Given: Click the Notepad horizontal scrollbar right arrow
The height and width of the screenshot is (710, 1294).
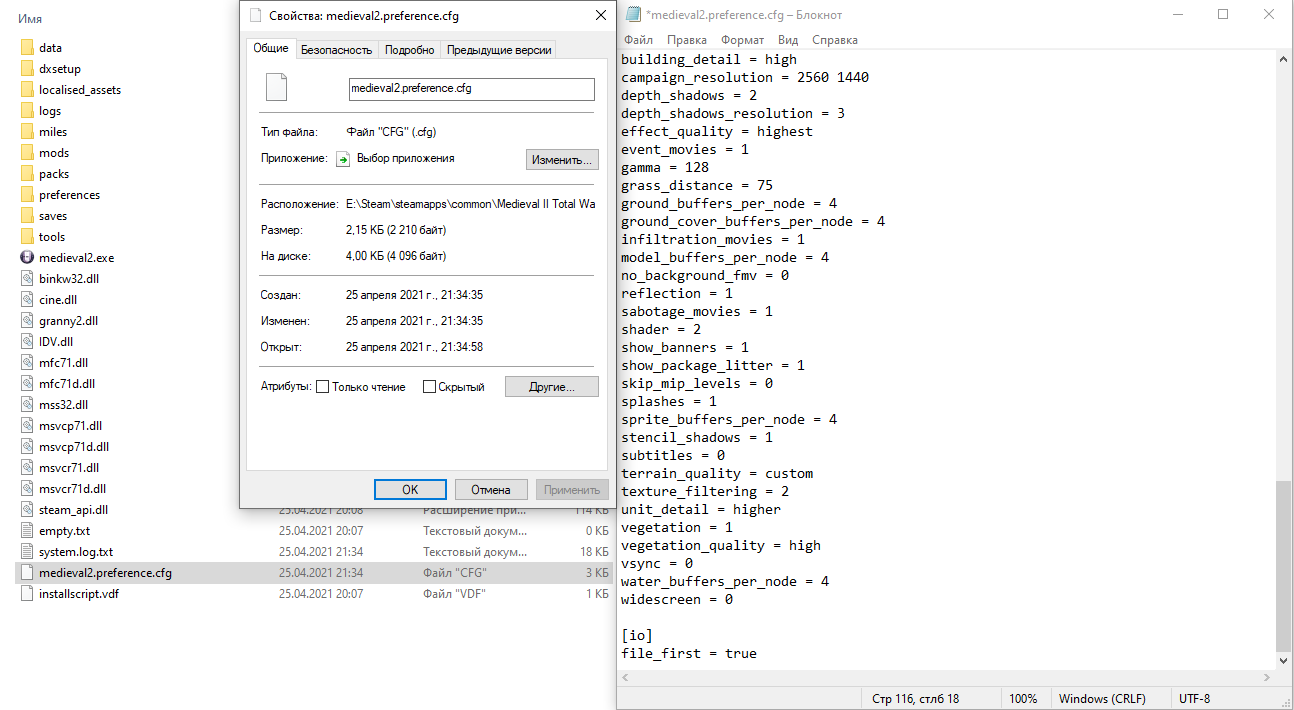Looking at the screenshot, I should (1268, 677).
